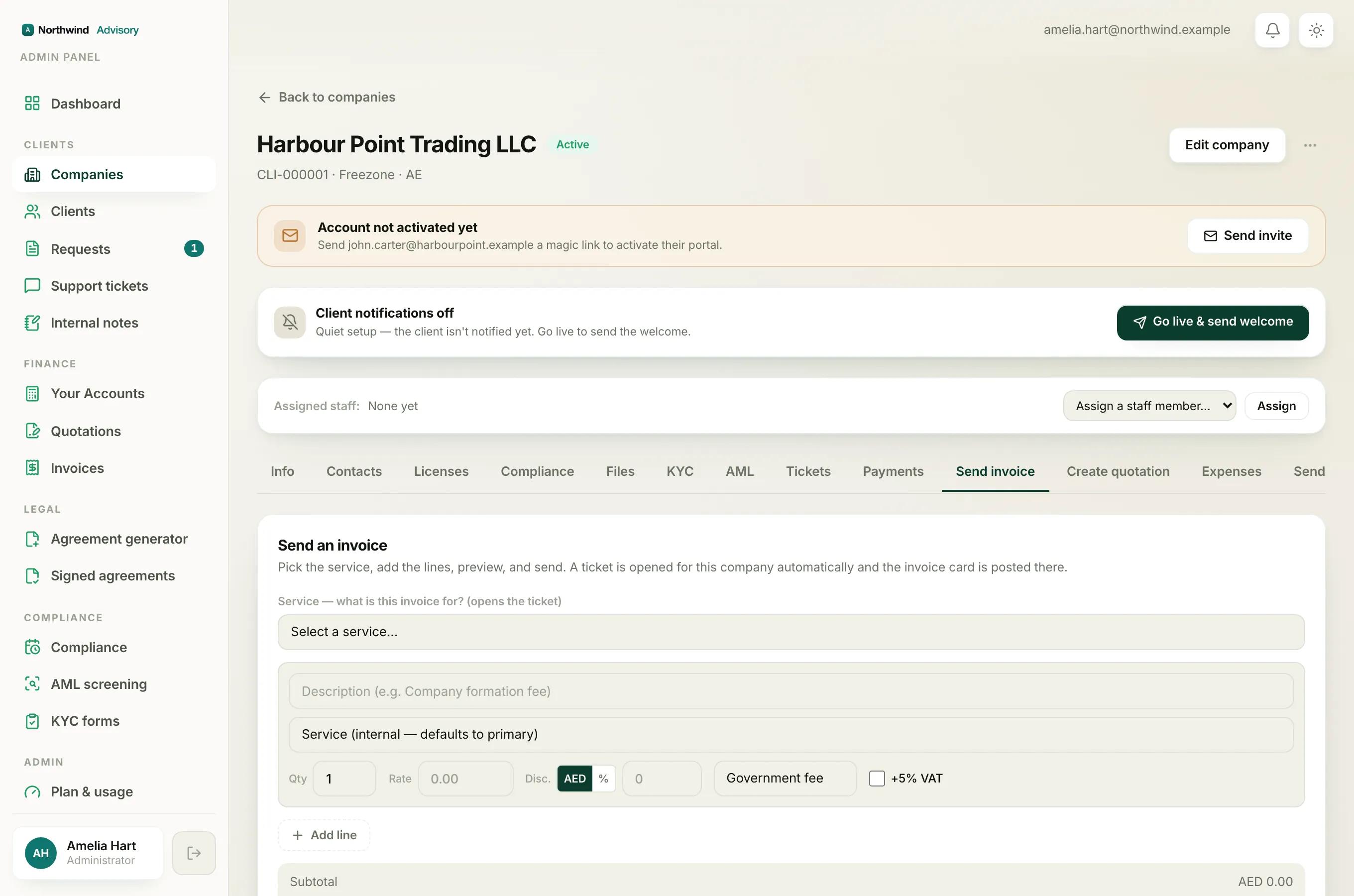Click the Agreement generator file icon

32,539
